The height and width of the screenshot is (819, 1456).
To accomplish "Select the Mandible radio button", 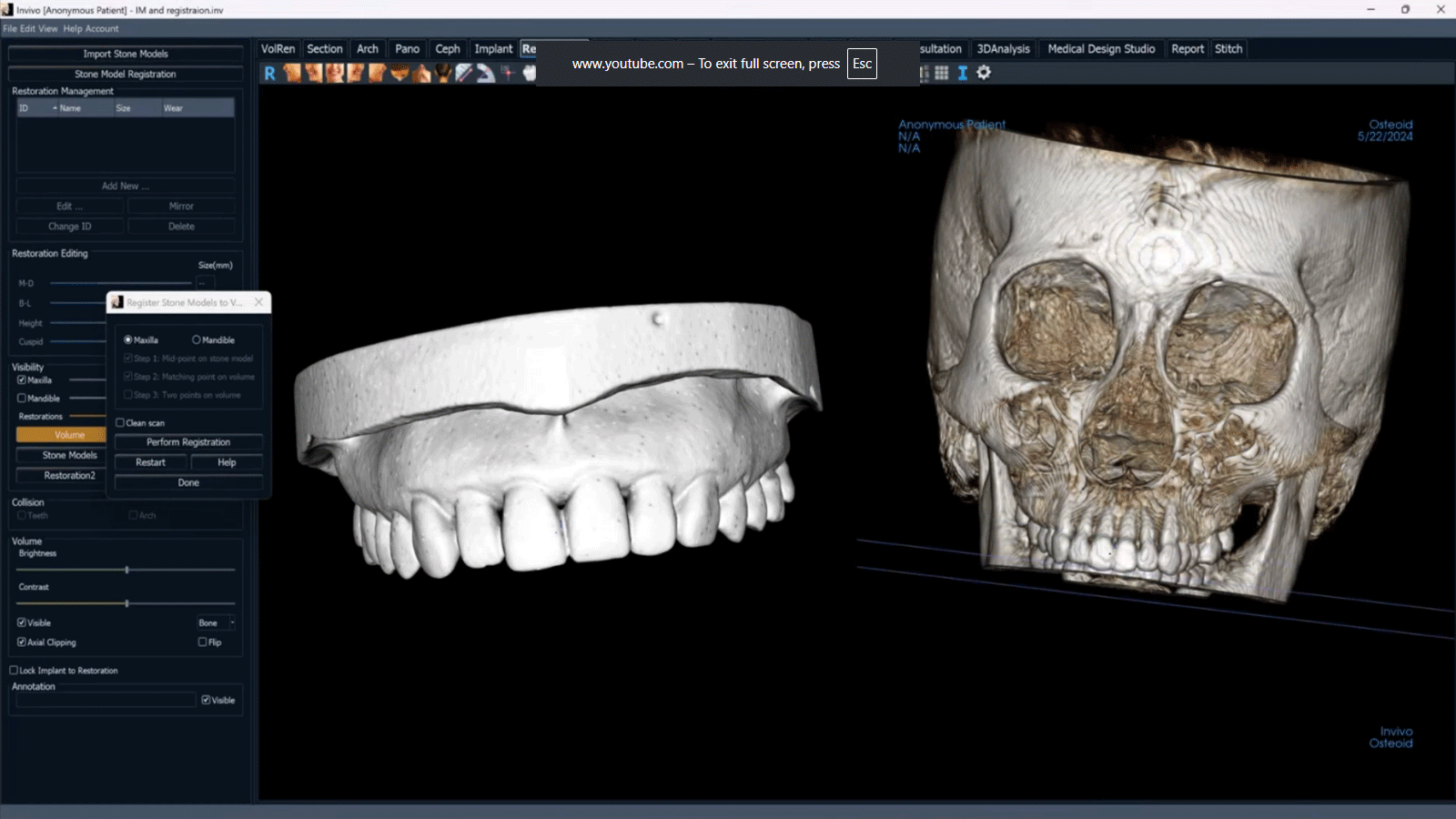I will click(x=197, y=339).
